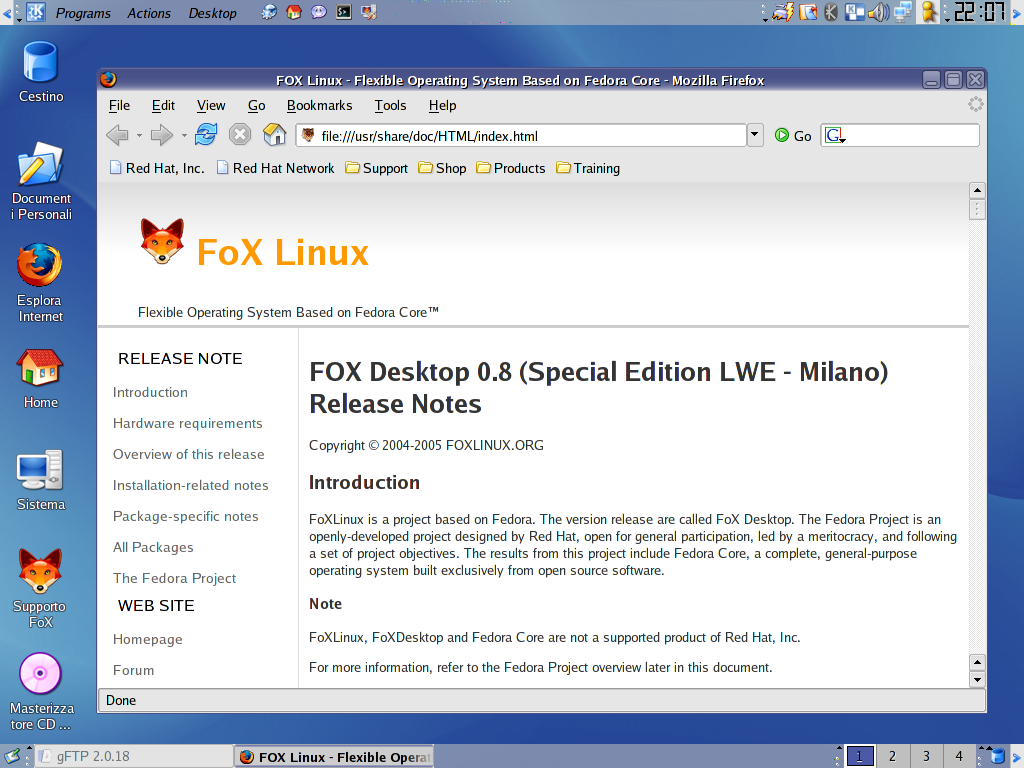Screen dimensions: 1024x768
Task: Open the Shop bookmarks folder
Action: [x=442, y=168]
